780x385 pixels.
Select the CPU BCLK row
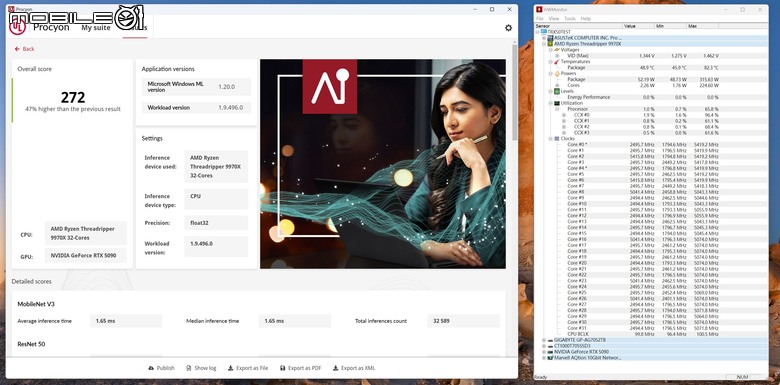(x=652, y=334)
